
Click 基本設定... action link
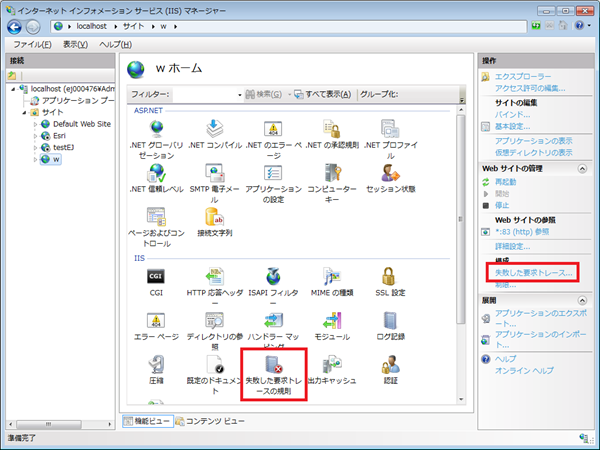point(512,126)
